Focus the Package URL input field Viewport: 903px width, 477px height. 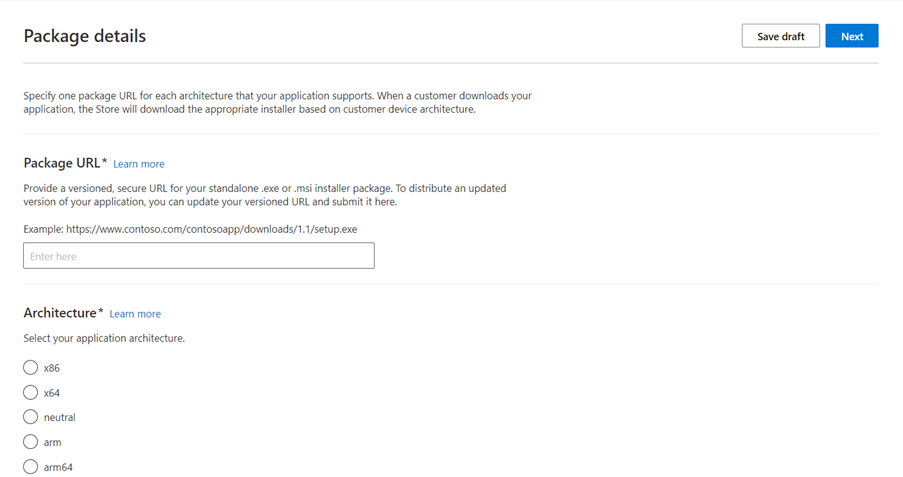[x=199, y=256]
